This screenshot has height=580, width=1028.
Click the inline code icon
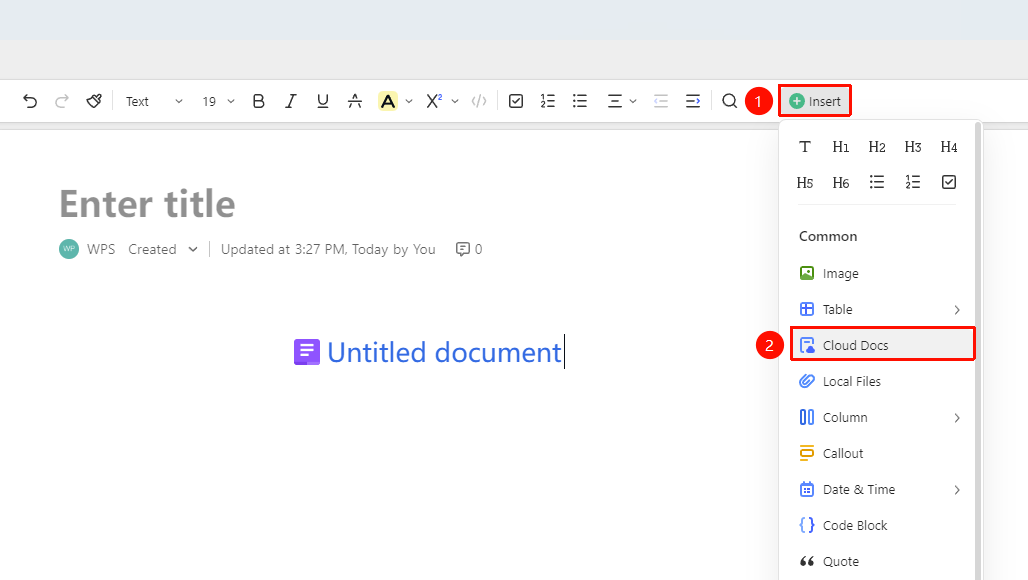click(479, 101)
